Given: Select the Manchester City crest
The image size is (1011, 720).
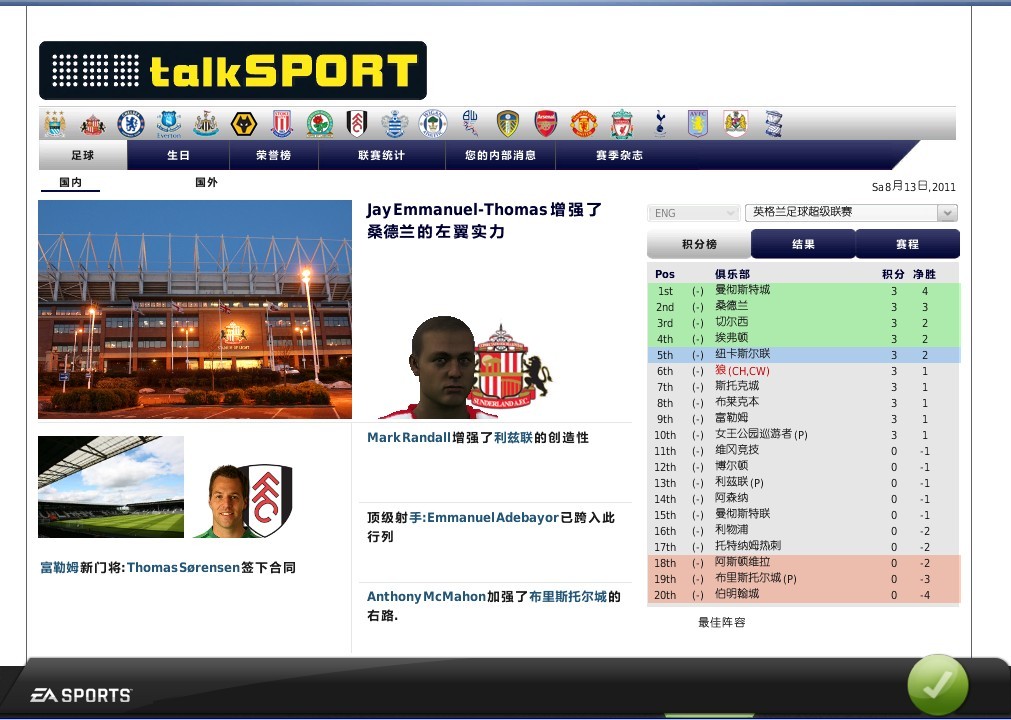Looking at the screenshot, I should [x=55, y=123].
